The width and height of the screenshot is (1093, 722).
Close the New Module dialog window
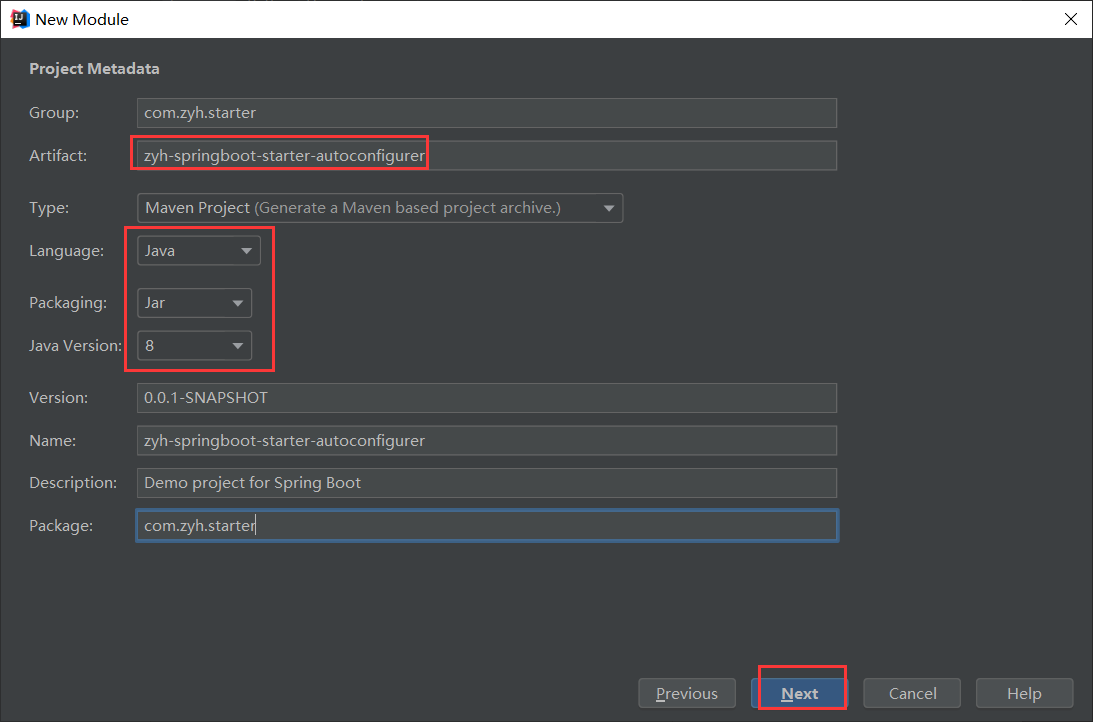coord(1070,19)
